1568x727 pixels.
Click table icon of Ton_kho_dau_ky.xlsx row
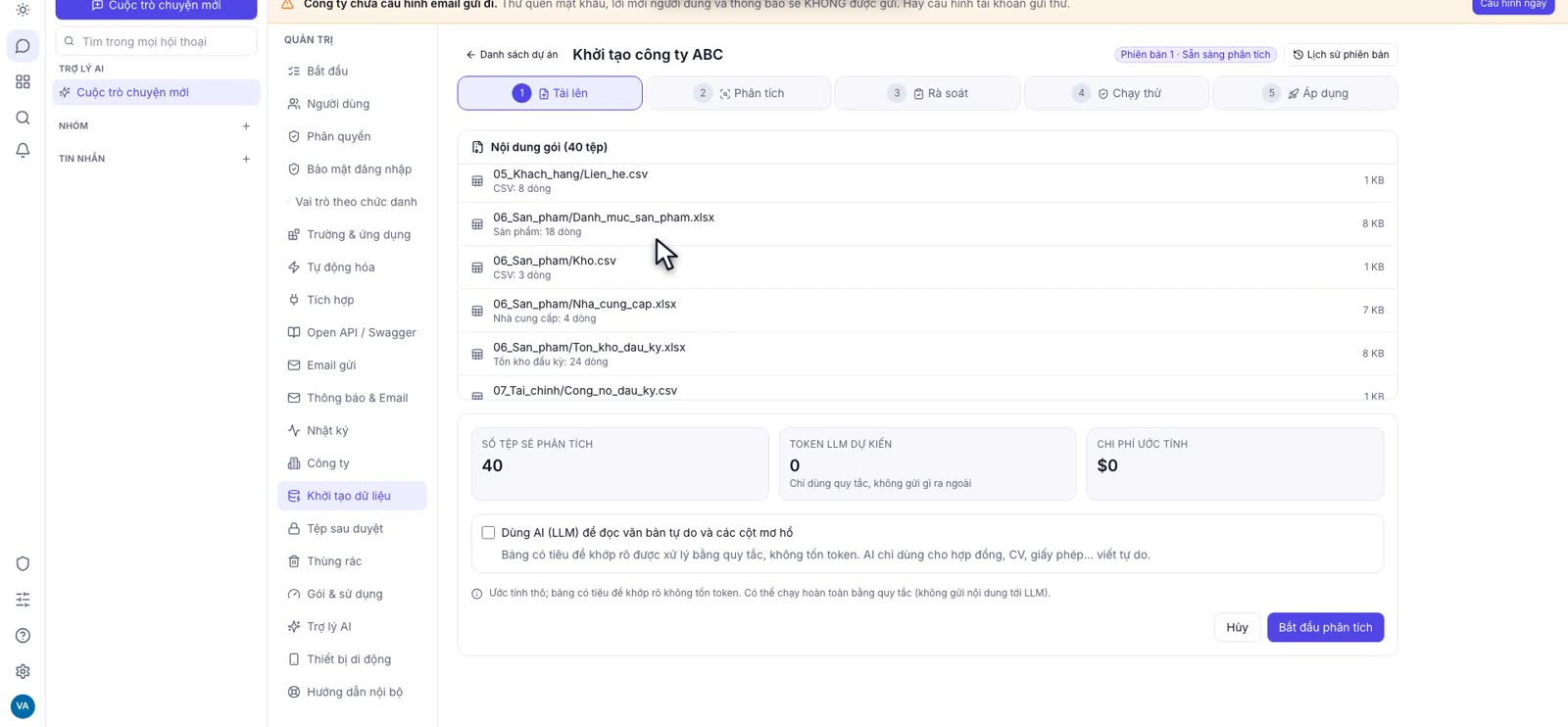point(477,354)
